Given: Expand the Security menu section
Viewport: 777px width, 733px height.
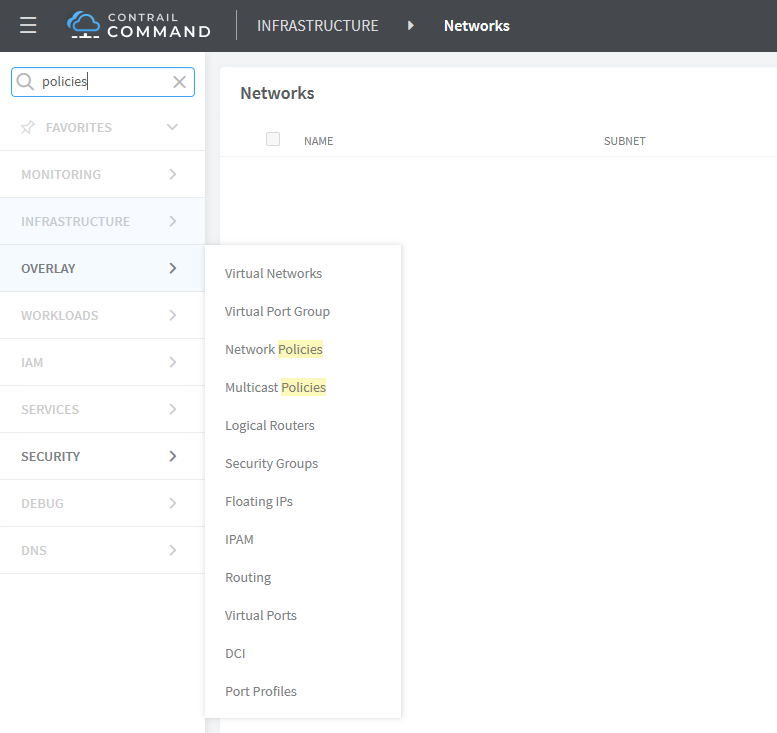Looking at the screenshot, I should 102,456.
